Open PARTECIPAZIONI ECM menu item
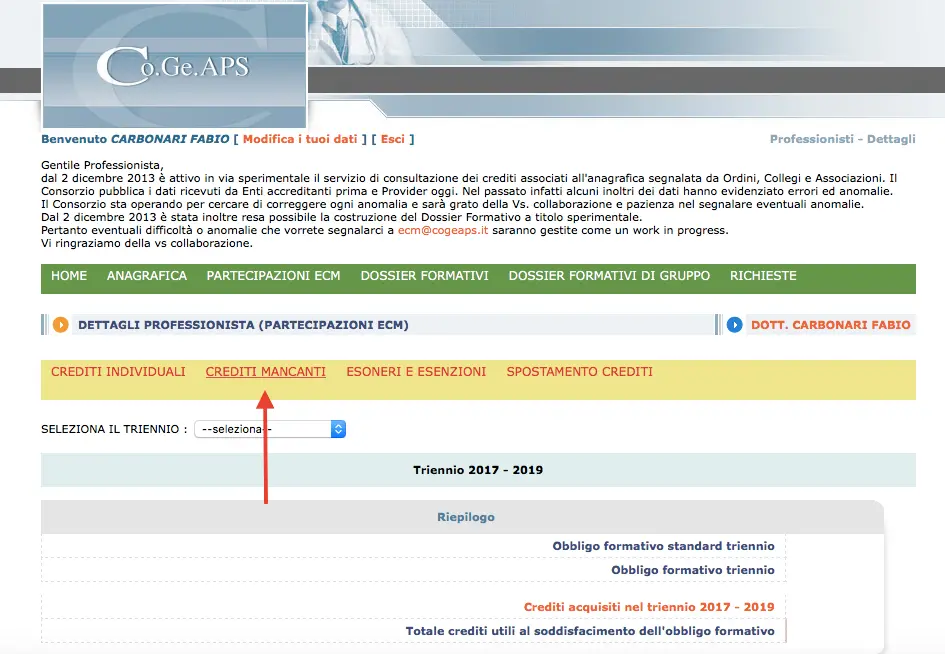 coord(274,276)
